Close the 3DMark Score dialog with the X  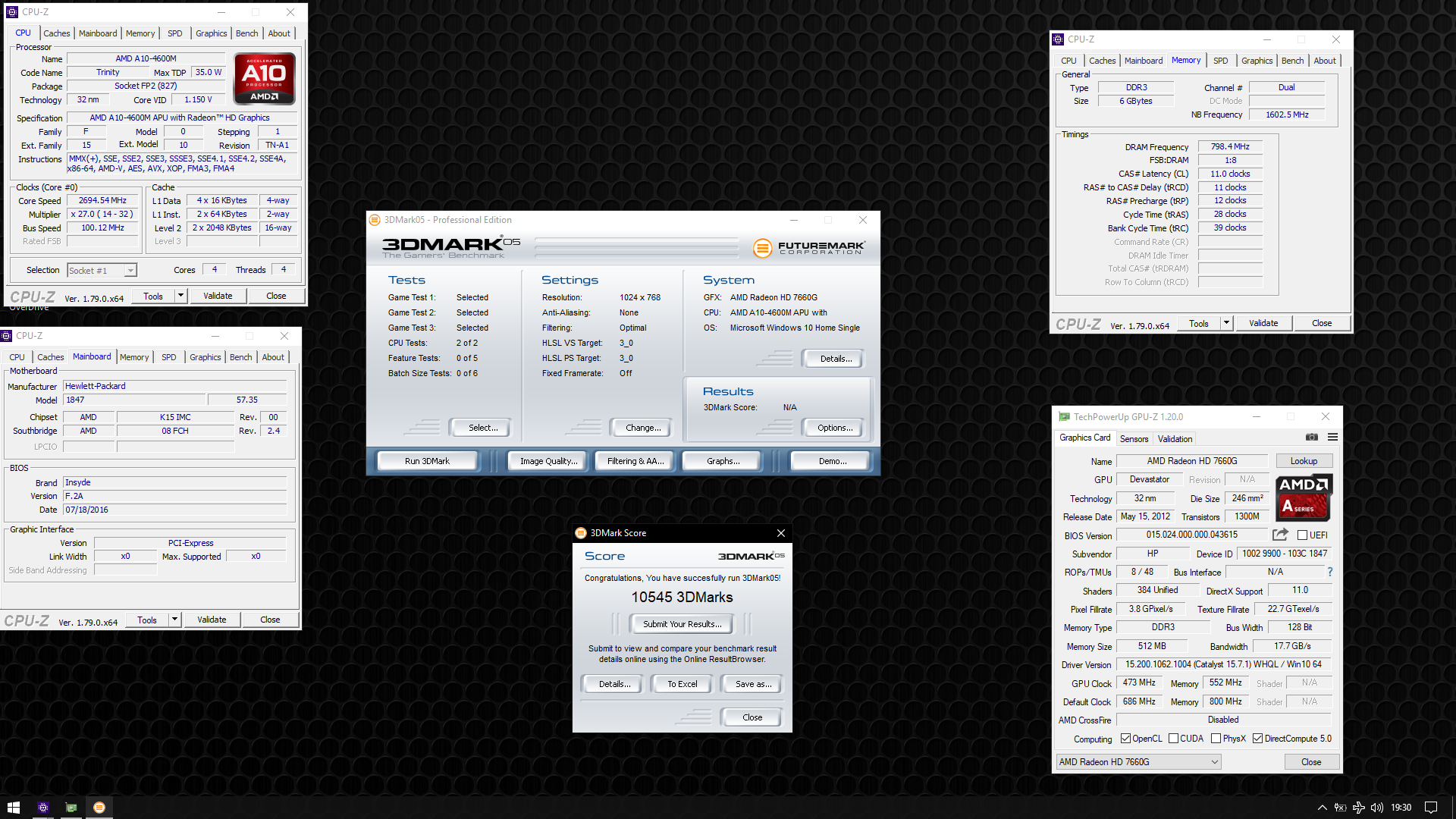point(781,533)
